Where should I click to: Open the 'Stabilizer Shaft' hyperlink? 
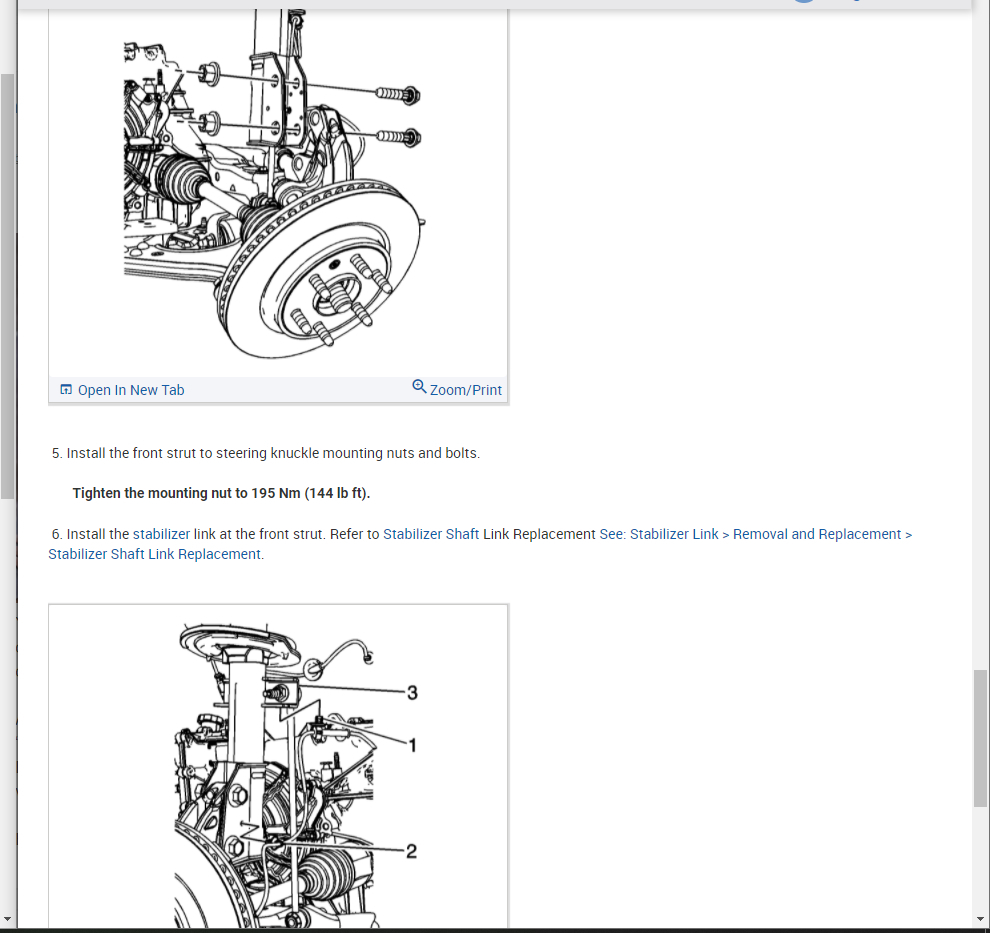click(431, 534)
